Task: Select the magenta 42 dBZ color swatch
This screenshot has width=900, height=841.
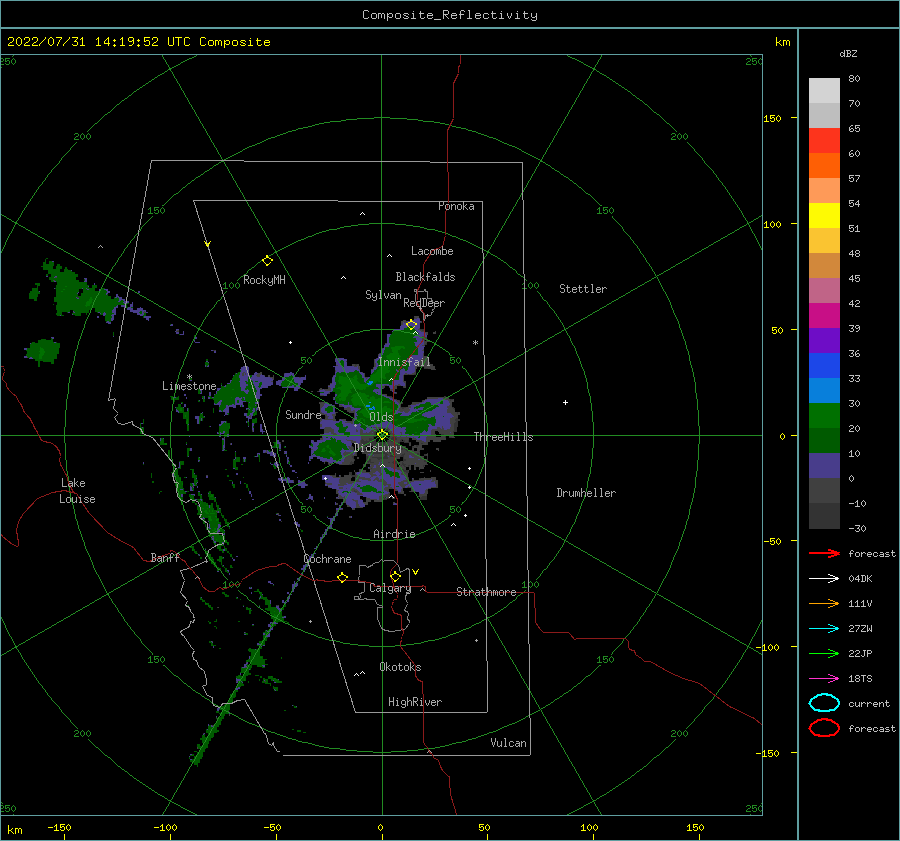Action: [824, 315]
